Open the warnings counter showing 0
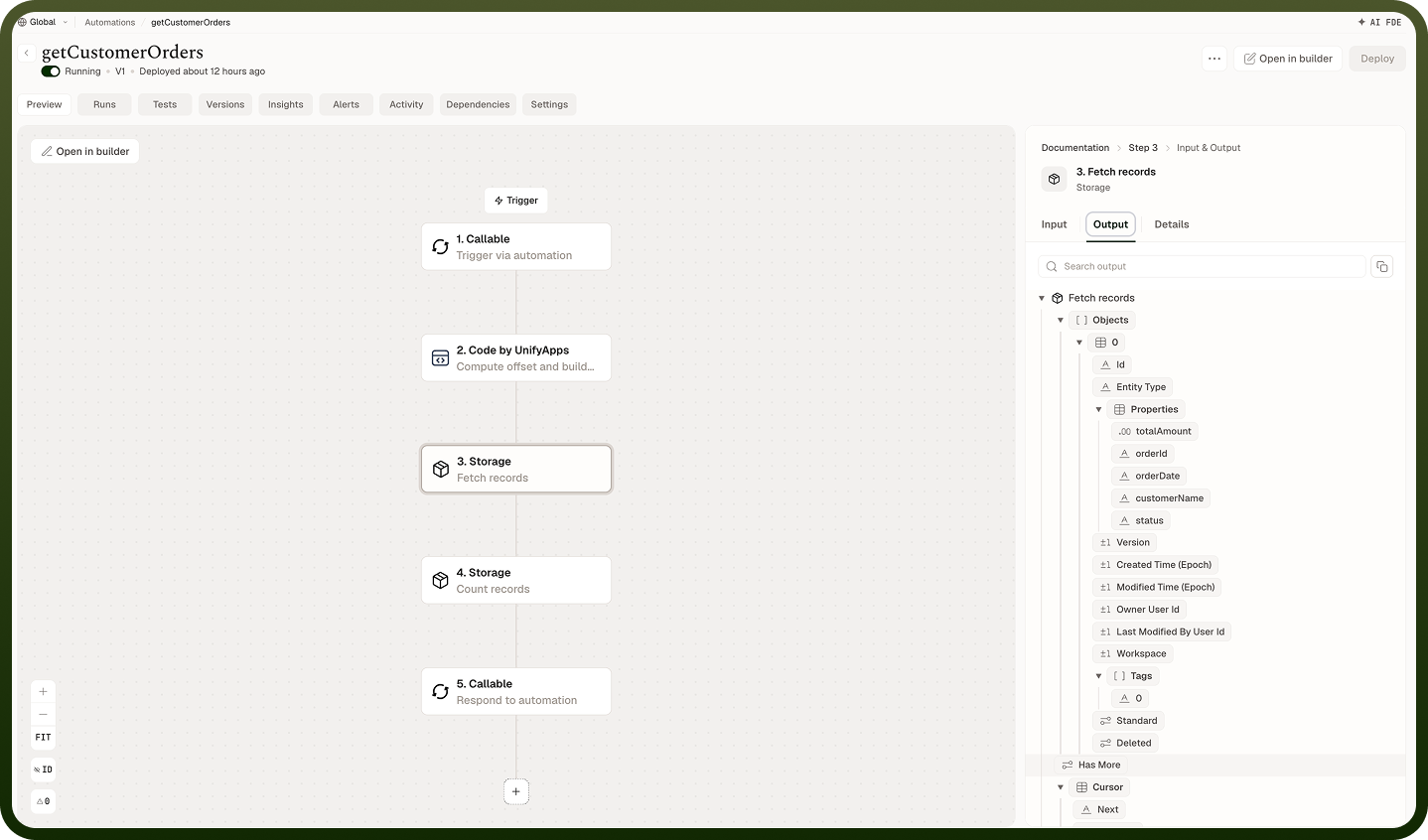Image resolution: width=1428 pixels, height=840 pixels. click(x=43, y=801)
